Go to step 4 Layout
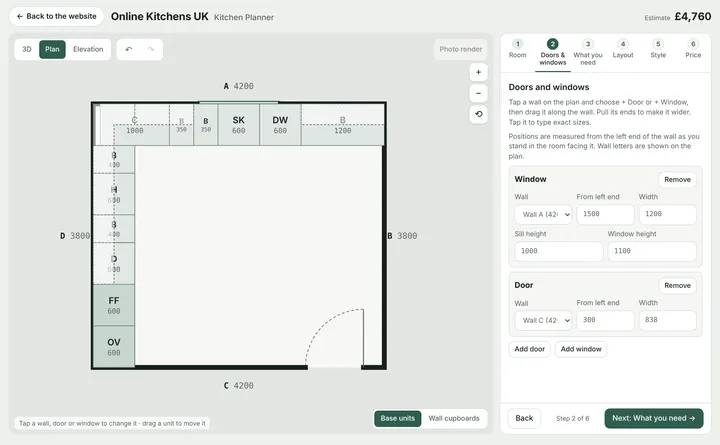The height and width of the screenshot is (445, 720). [x=623, y=49]
